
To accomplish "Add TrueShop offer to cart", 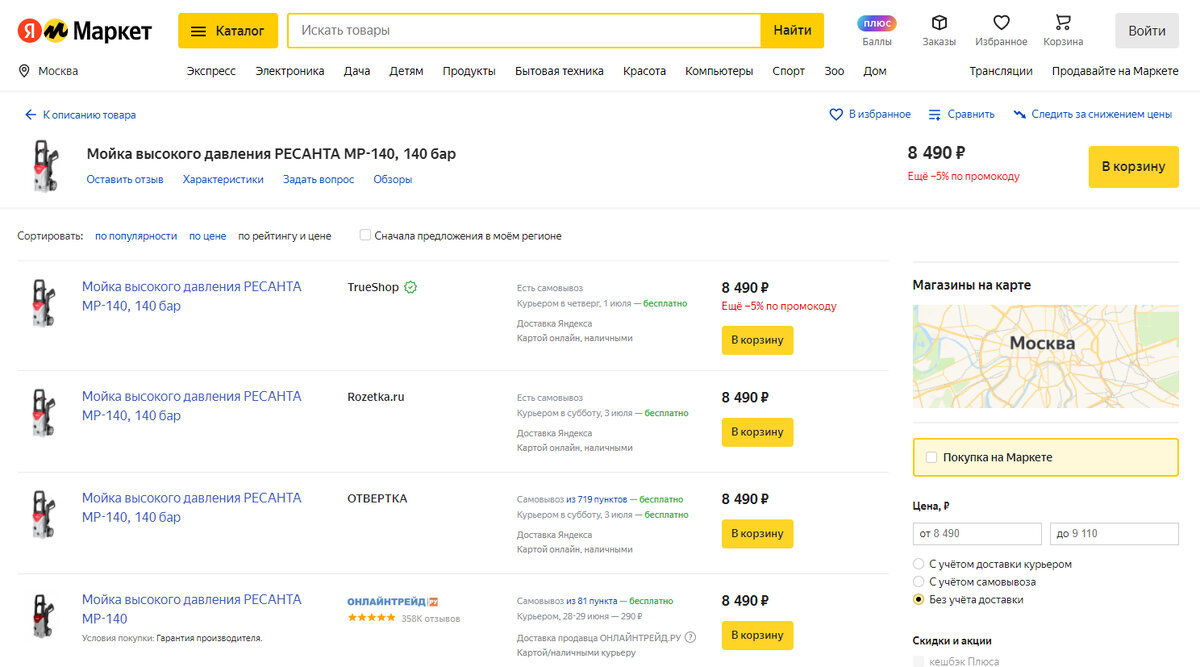I will coord(757,340).
